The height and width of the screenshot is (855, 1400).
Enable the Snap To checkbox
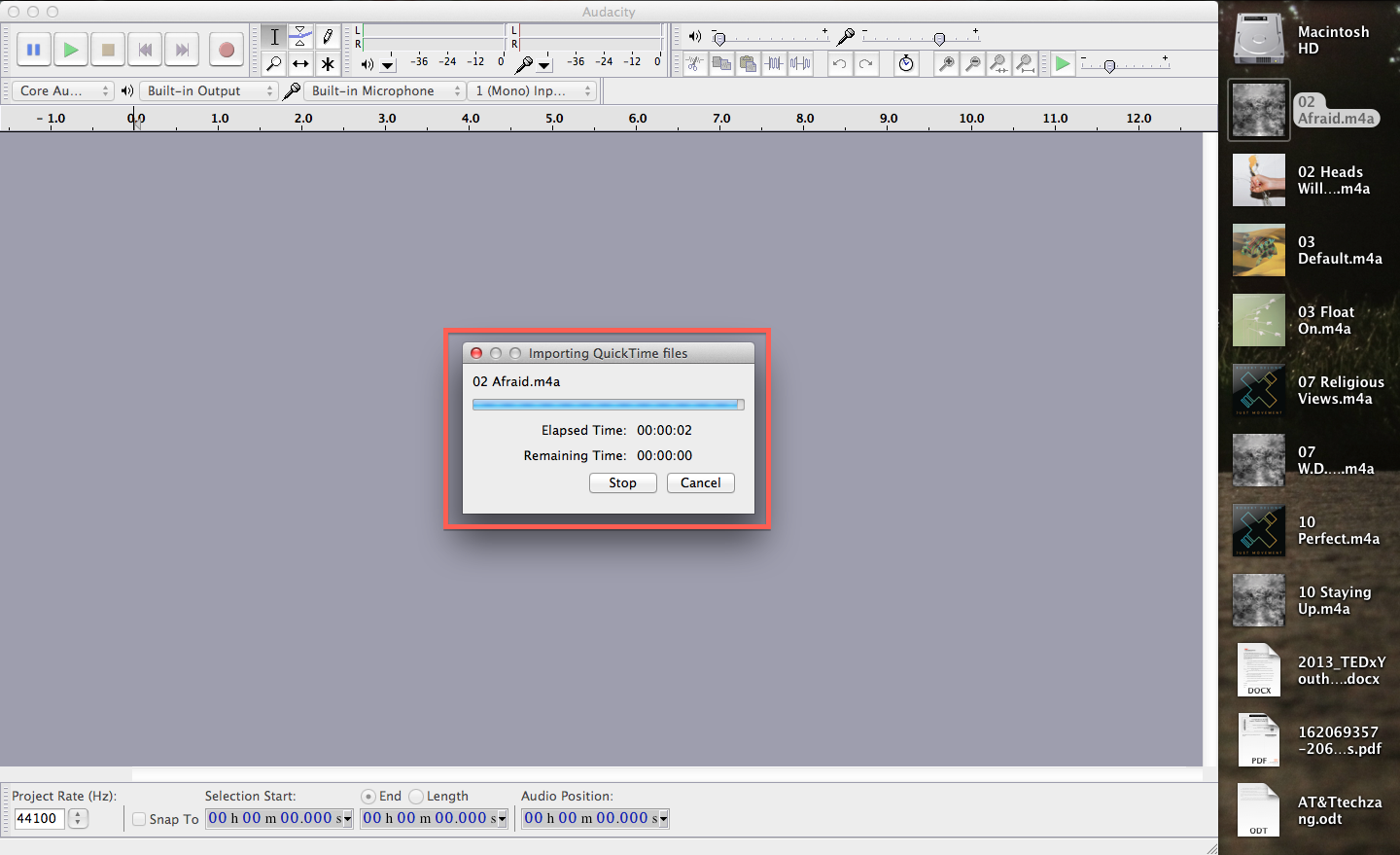139,819
